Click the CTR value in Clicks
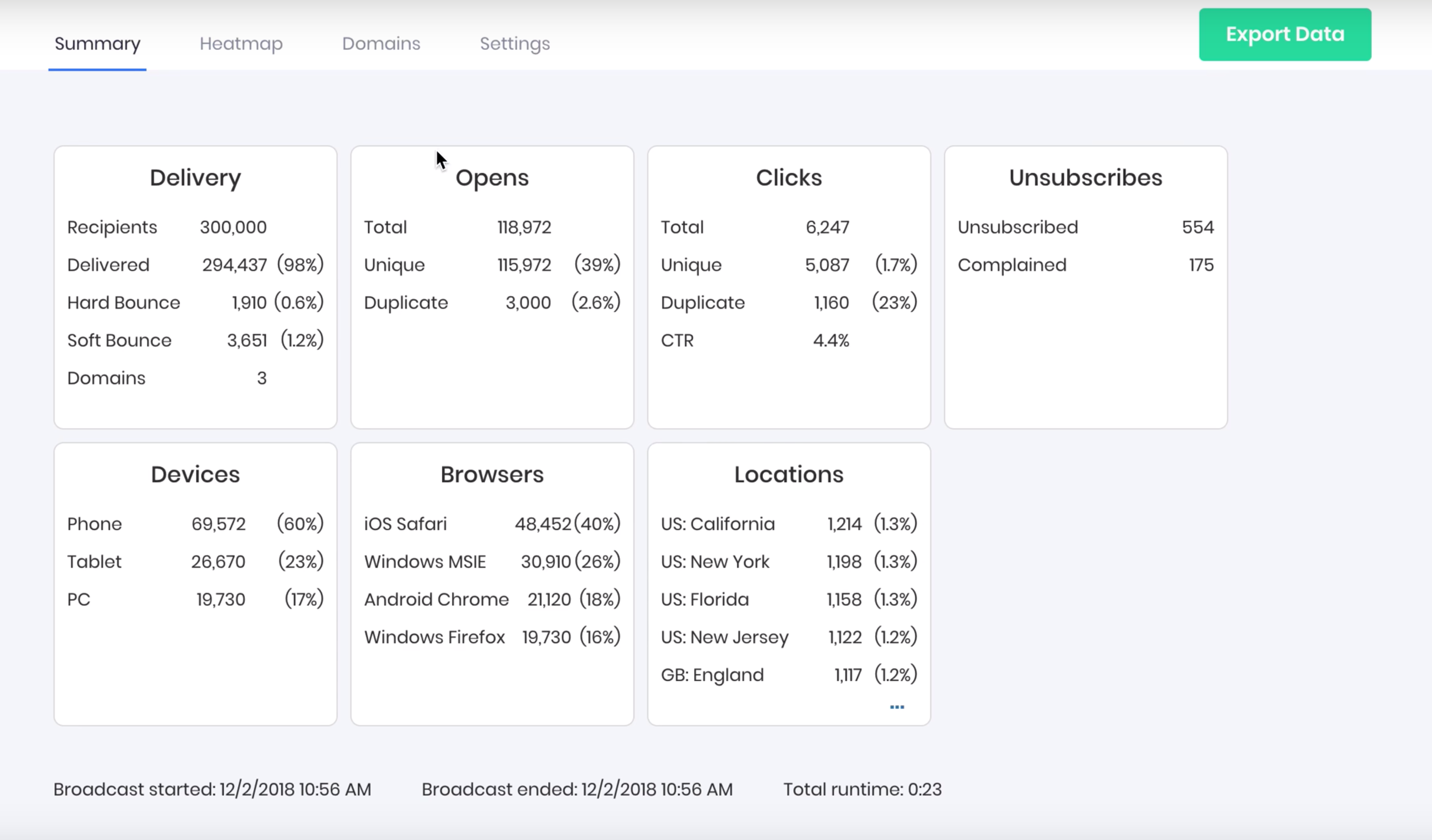Screen dimensions: 1432x840 point(830,341)
